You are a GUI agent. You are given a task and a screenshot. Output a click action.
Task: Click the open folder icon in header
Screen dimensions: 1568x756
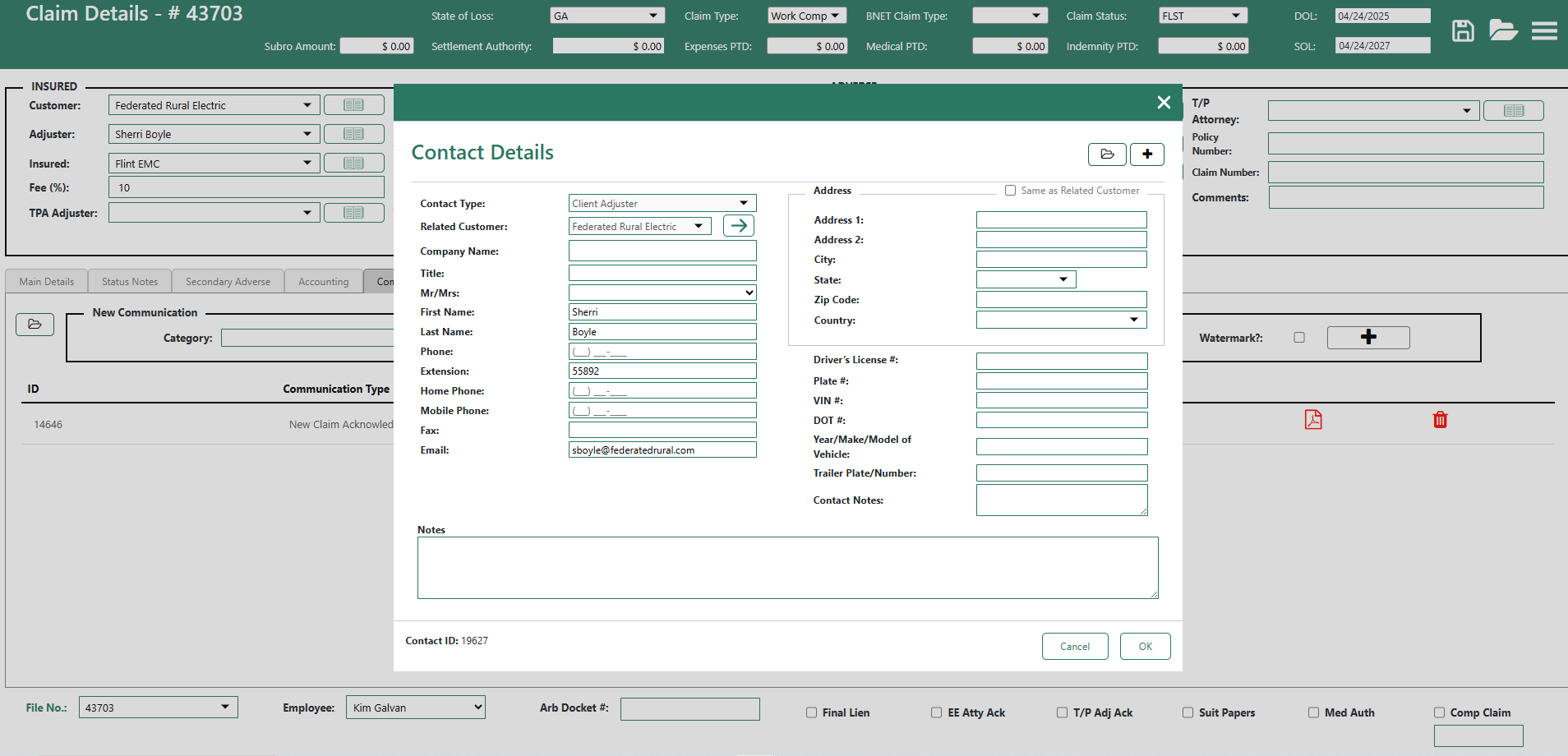[1503, 31]
